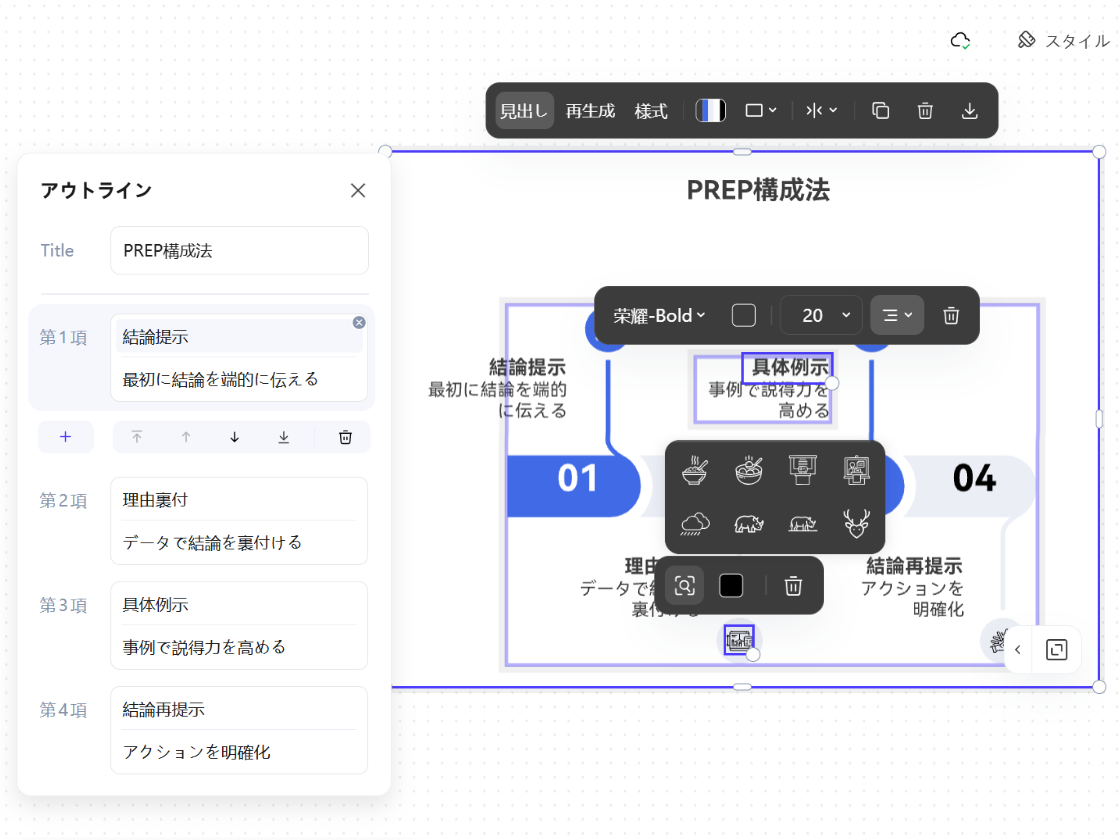This screenshot has height=840, width=1120.
Task: Click the black icon color swatch
Action: tap(731, 586)
